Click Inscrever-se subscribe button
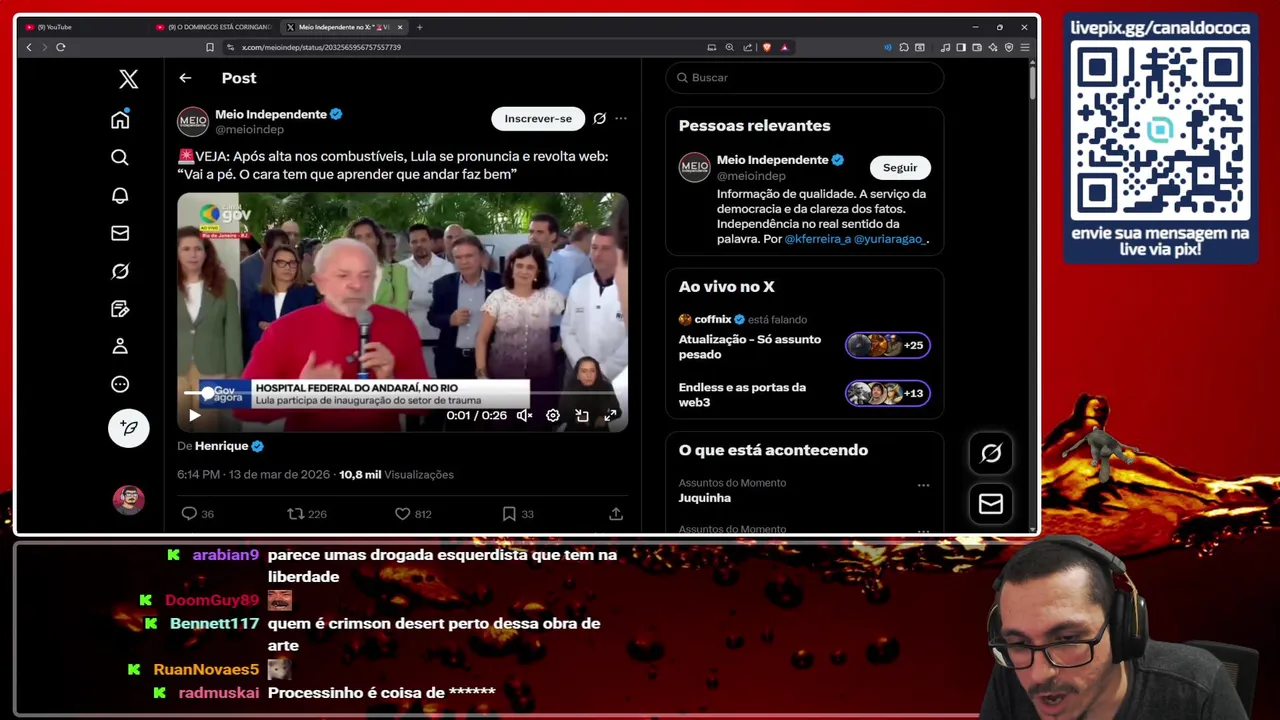This screenshot has height=720, width=1280. tap(538, 118)
